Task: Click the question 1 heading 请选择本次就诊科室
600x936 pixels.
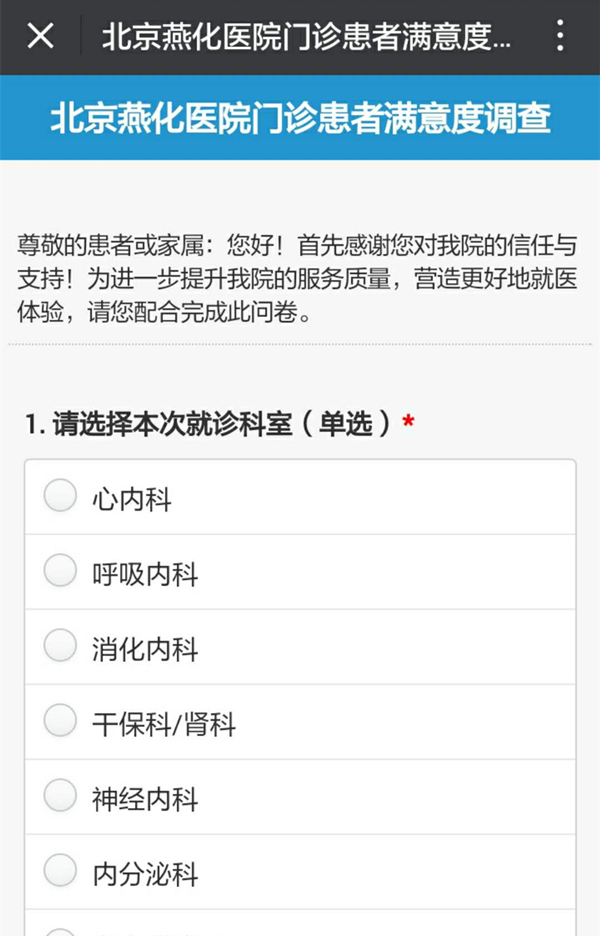Action: (208, 424)
